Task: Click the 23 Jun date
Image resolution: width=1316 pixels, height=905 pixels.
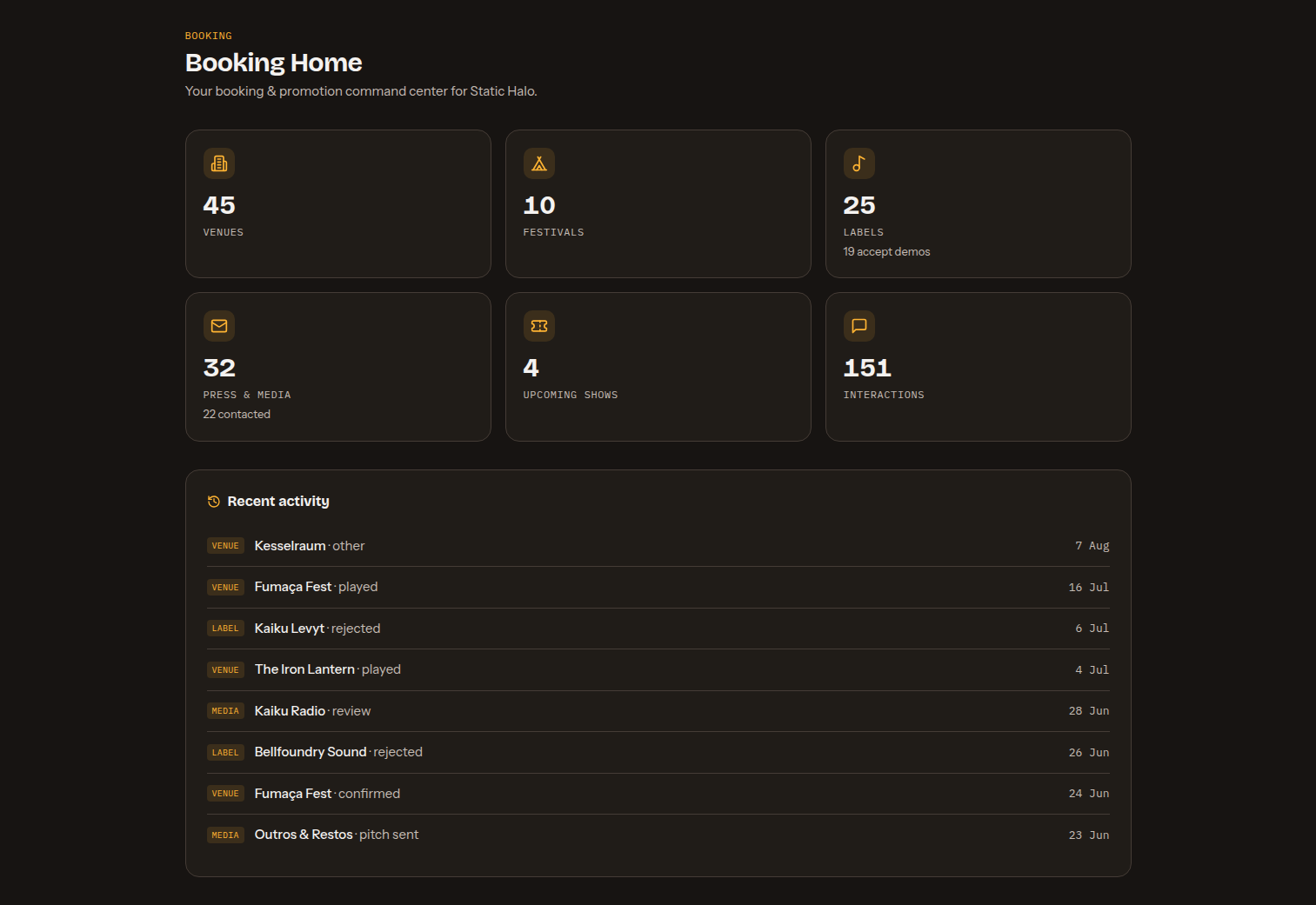Action: 1089,835
